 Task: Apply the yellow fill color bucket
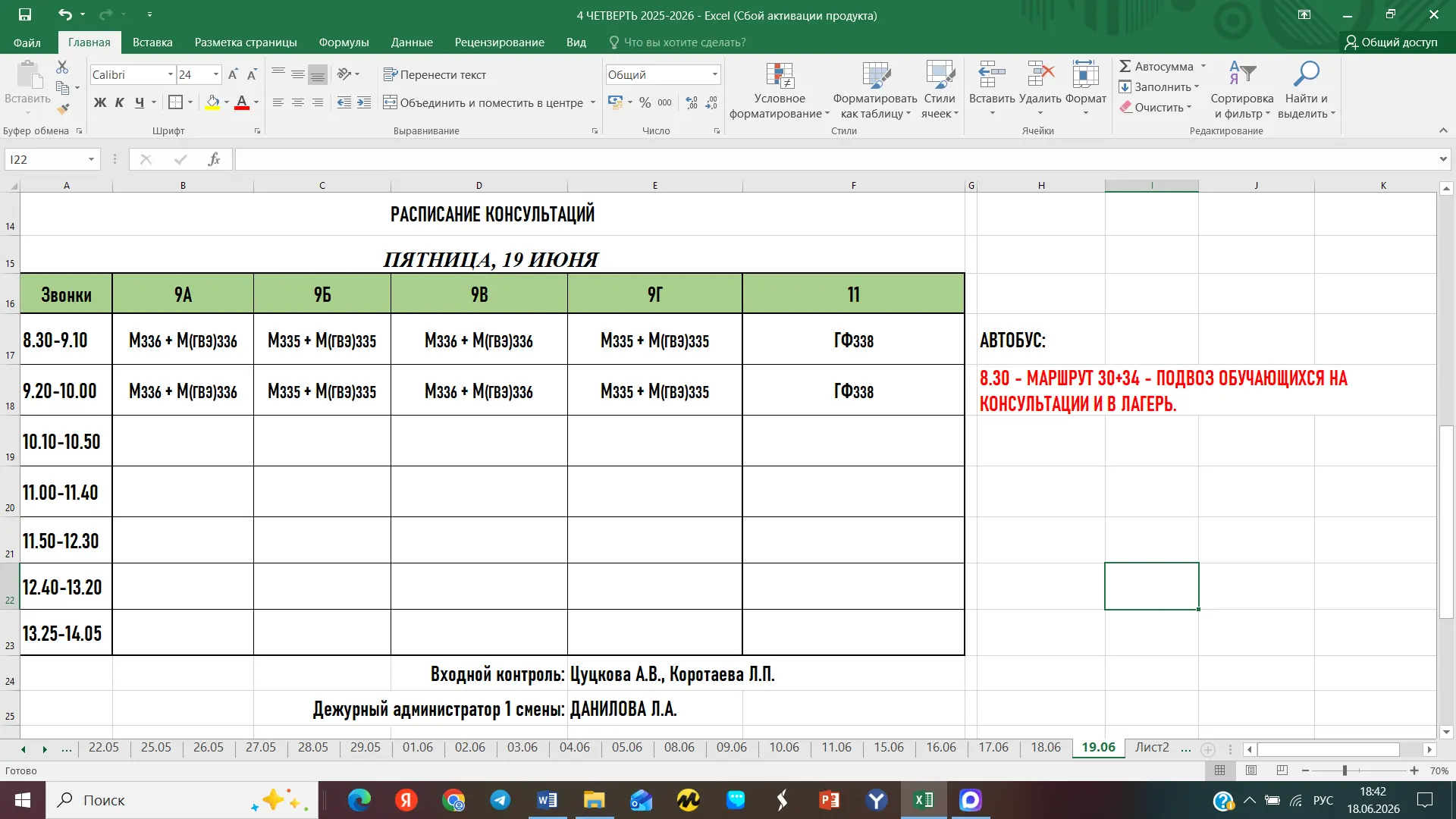click(212, 102)
